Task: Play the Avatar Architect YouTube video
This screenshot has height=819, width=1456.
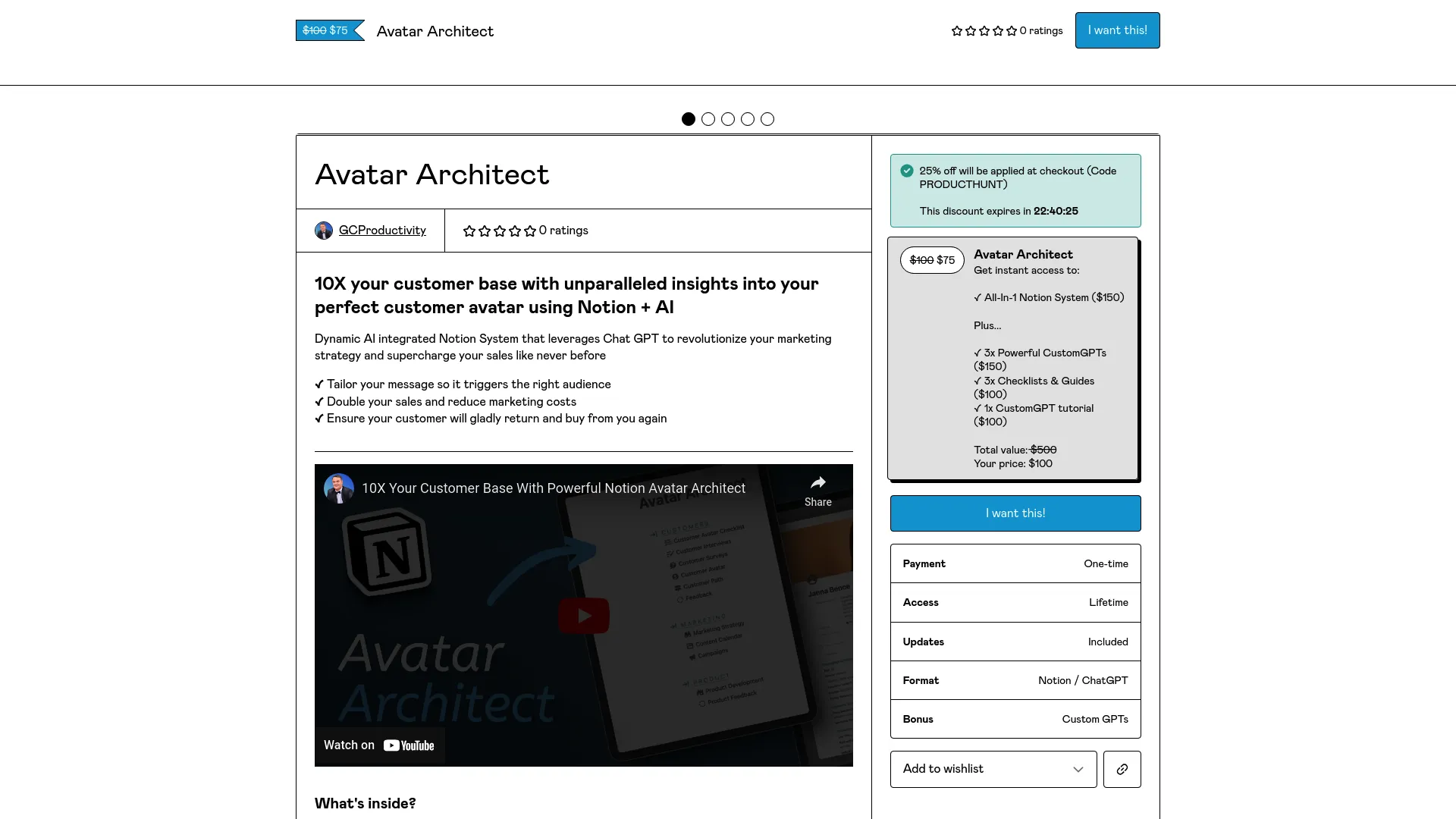Action: coord(584,615)
